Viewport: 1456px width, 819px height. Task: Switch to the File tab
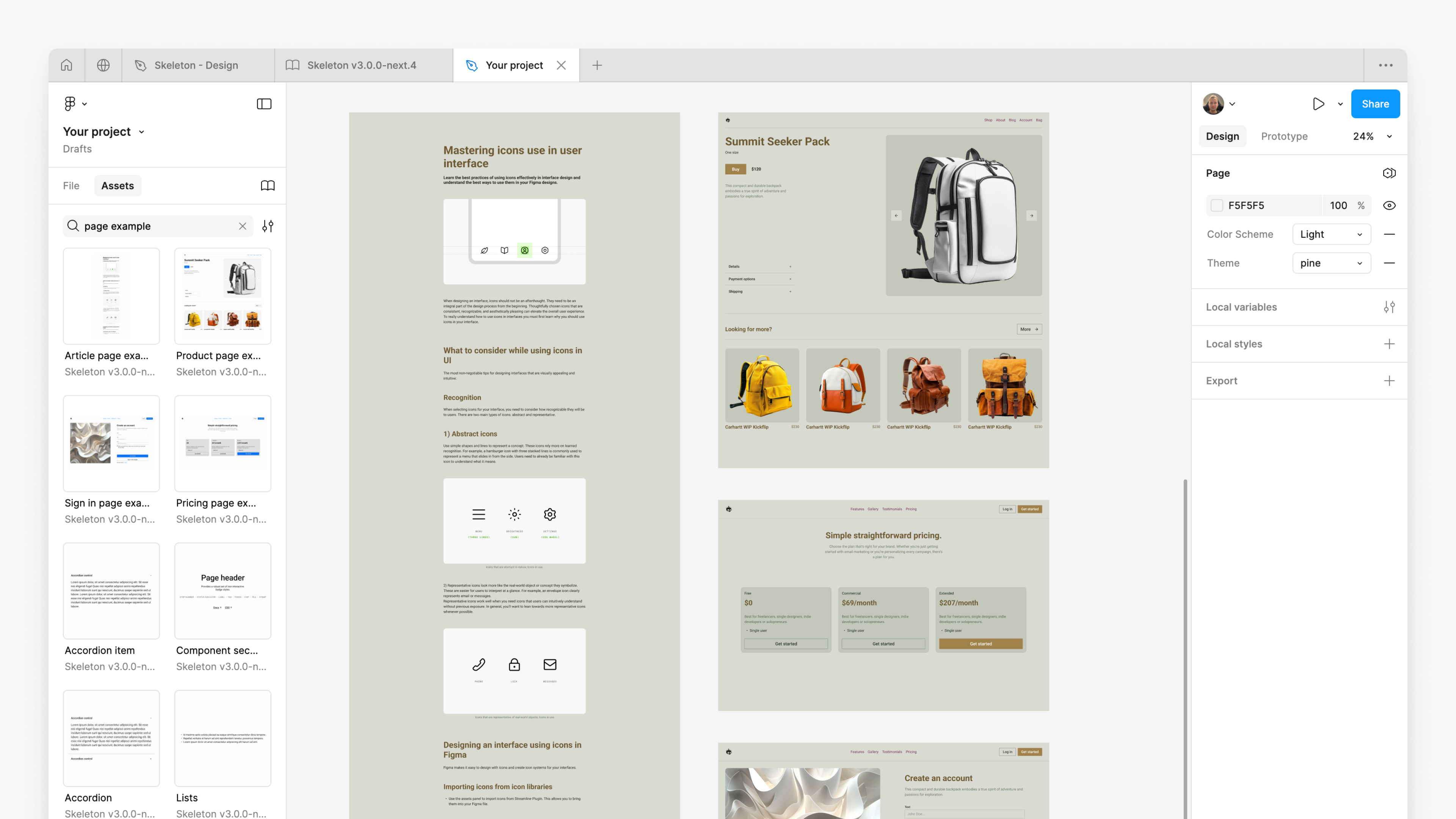coord(71,185)
